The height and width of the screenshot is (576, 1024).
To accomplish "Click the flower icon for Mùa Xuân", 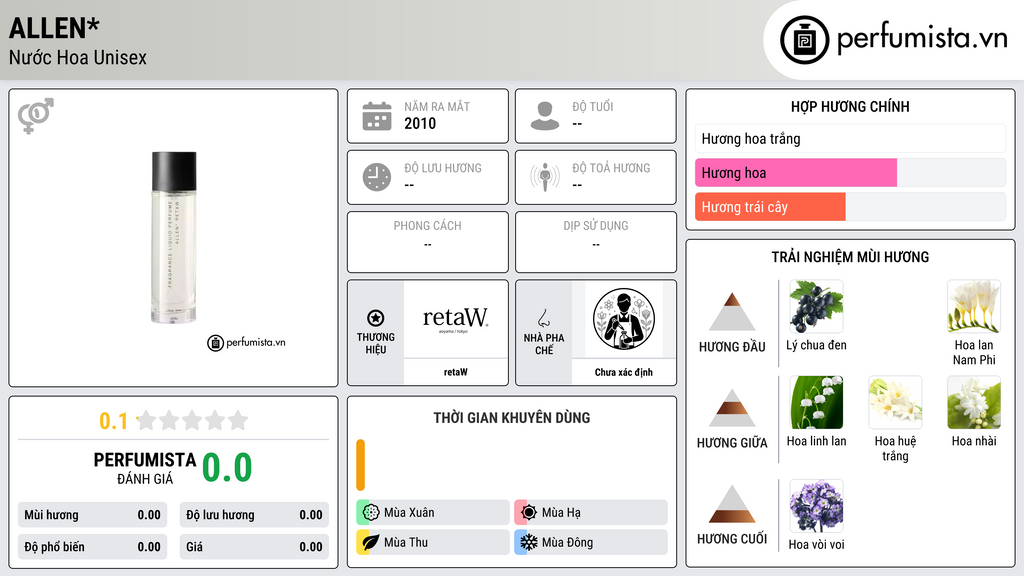I will pos(371,512).
